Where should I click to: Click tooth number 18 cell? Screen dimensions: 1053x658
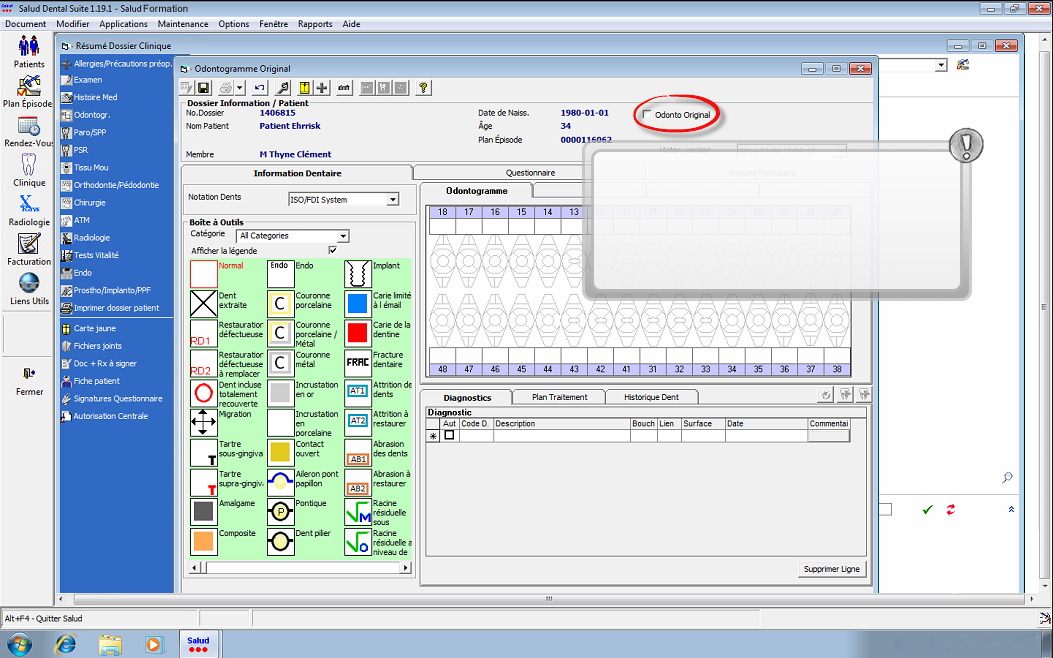(x=443, y=212)
